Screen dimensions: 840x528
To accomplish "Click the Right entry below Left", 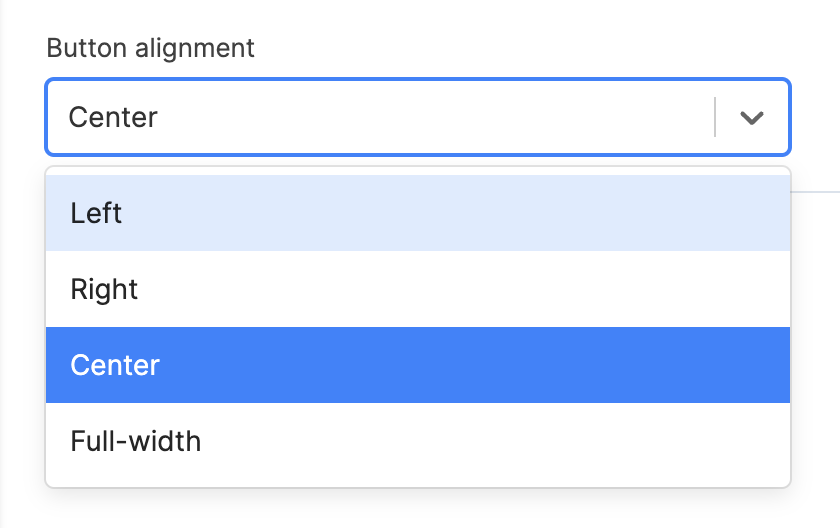I will coord(418,290).
